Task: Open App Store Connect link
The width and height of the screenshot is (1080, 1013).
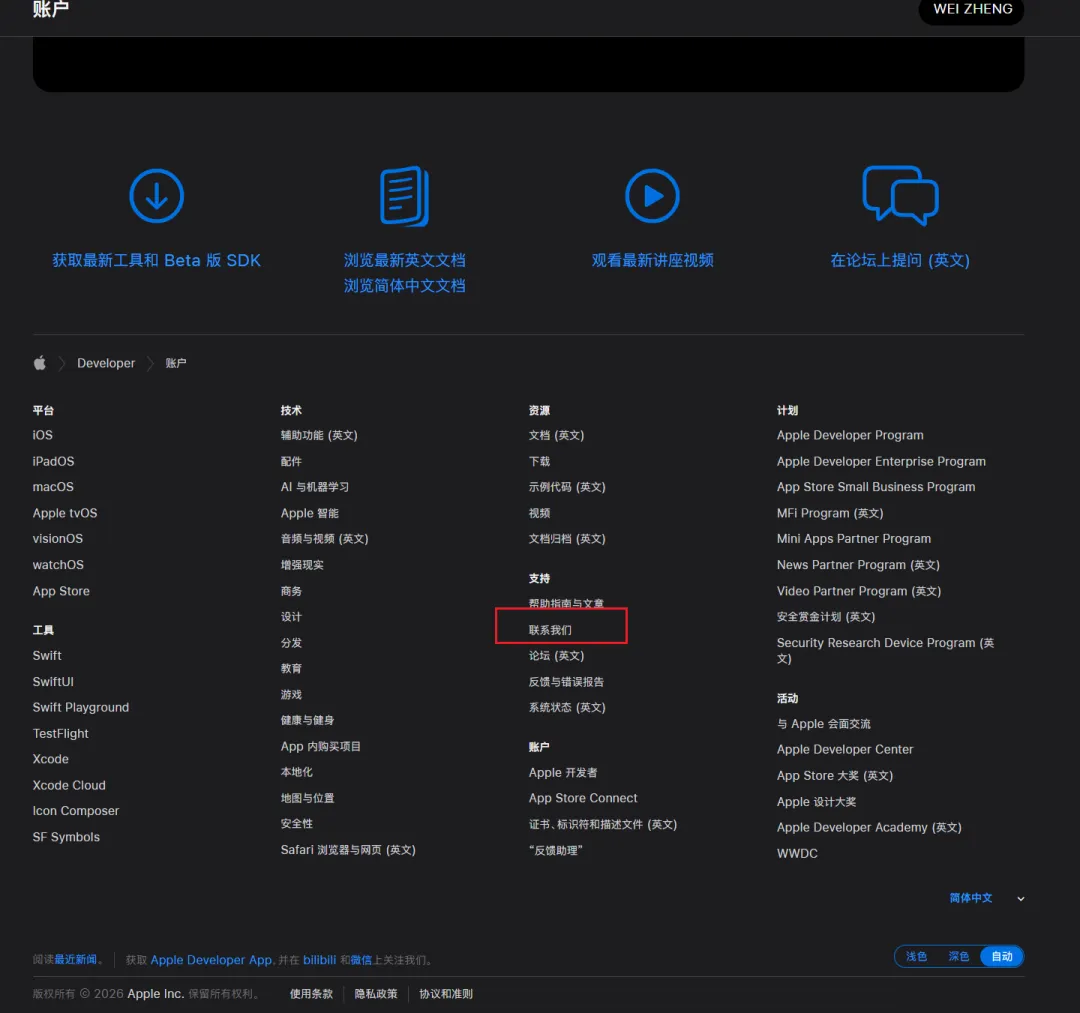Action: click(x=583, y=798)
